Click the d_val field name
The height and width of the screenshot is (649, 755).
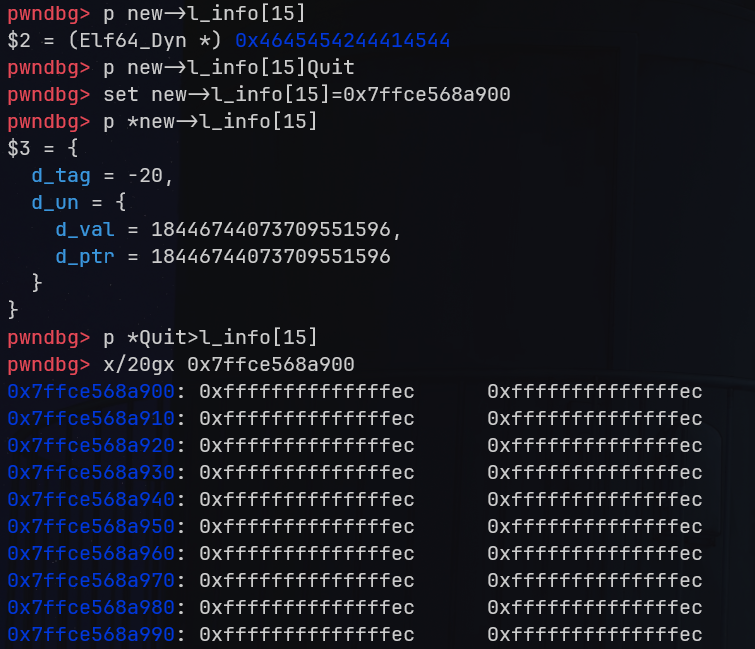click(x=85, y=230)
